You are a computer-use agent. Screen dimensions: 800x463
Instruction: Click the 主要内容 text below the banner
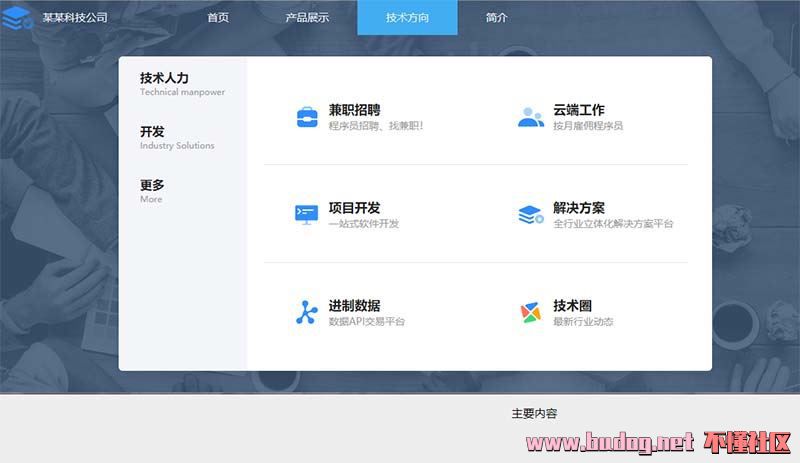[534, 413]
